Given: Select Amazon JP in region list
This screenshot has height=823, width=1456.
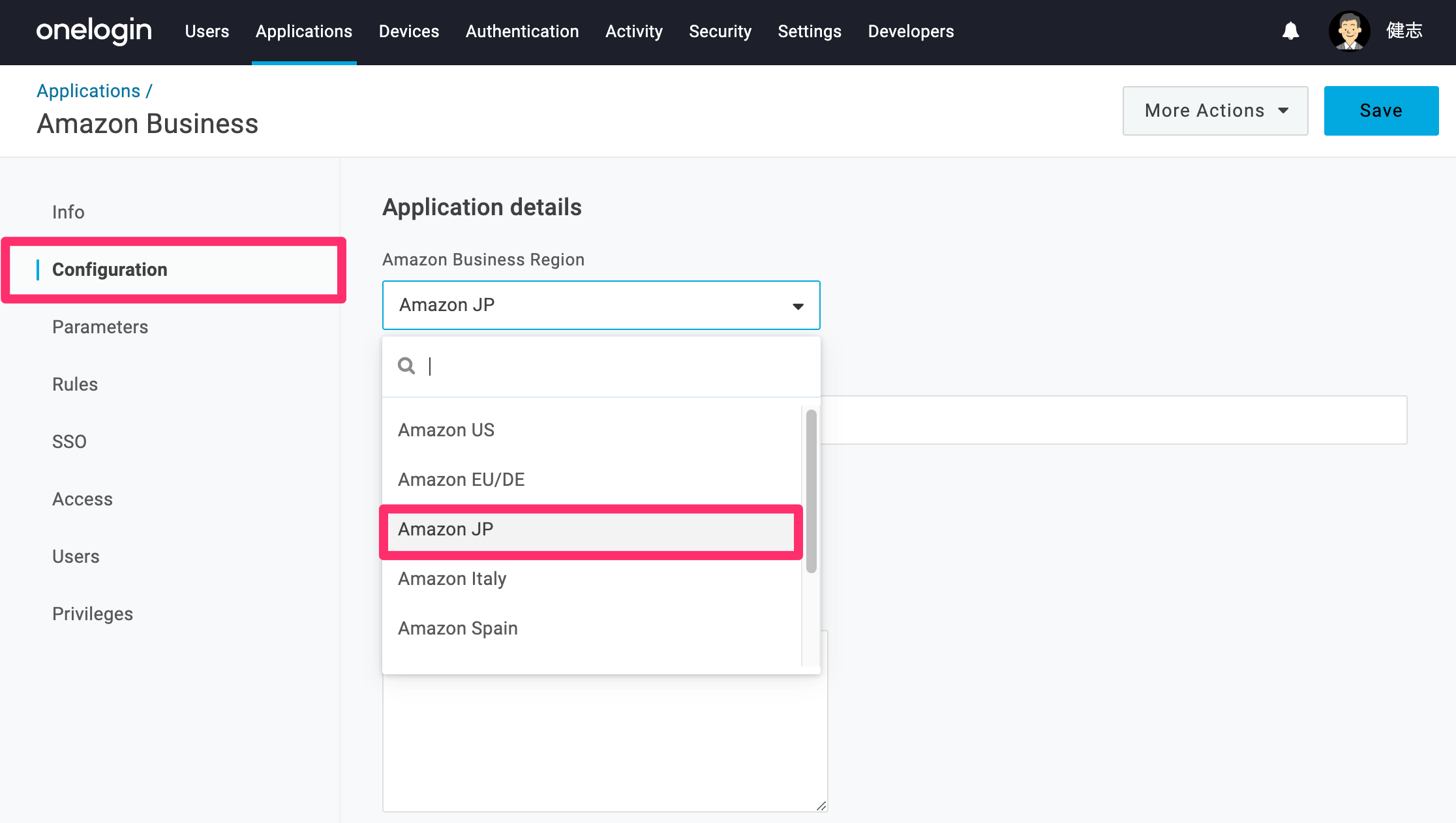Looking at the screenshot, I should [x=592, y=530].
